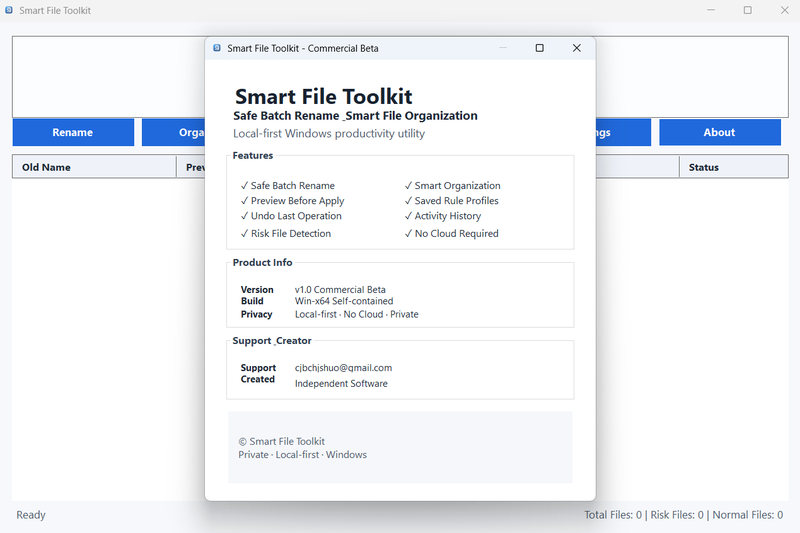Image resolution: width=800 pixels, height=533 pixels.
Task: Click the 'Smart Organization' feature text
Action: (457, 186)
